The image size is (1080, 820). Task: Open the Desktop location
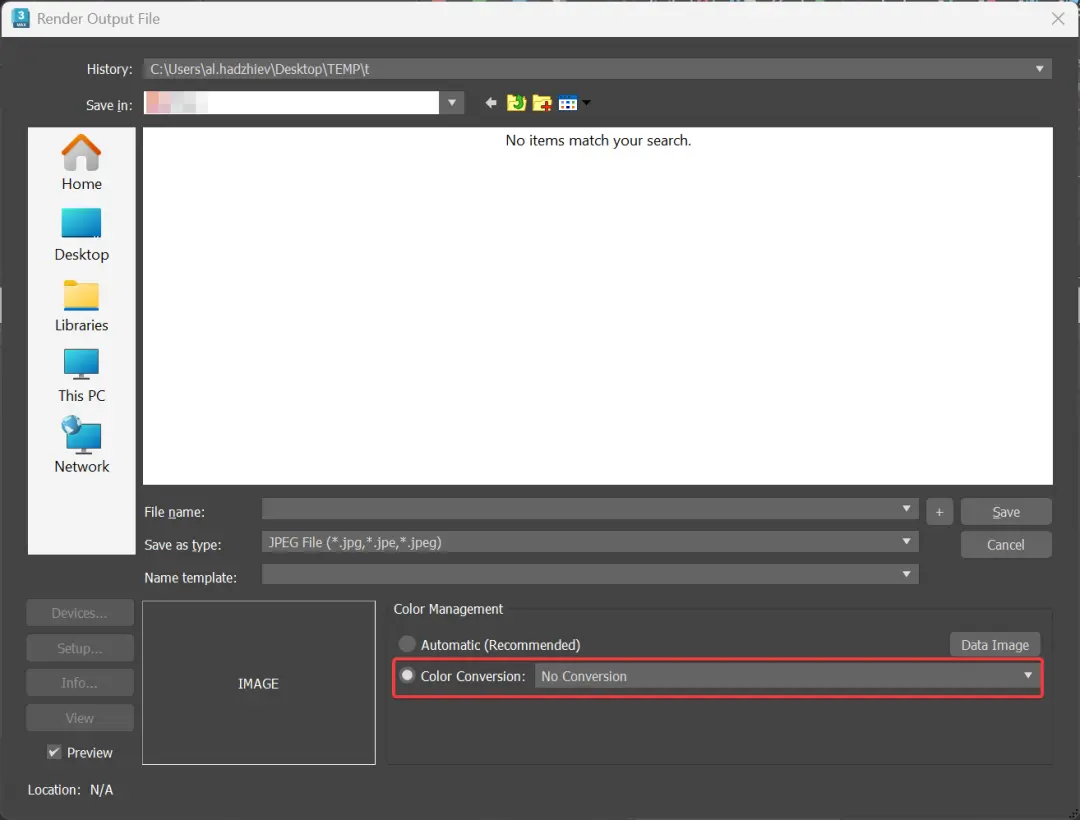81,235
